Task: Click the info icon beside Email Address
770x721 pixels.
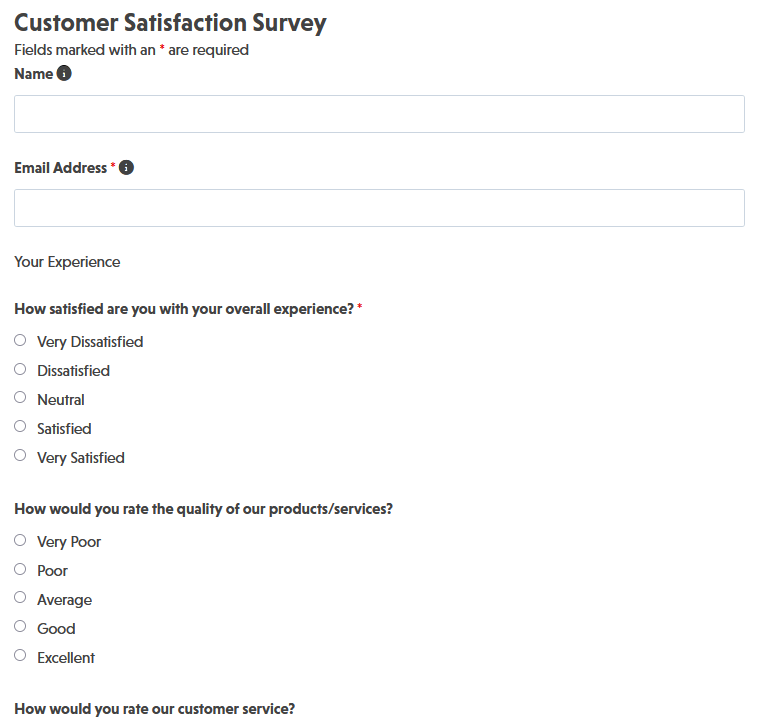Action: [126, 168]
